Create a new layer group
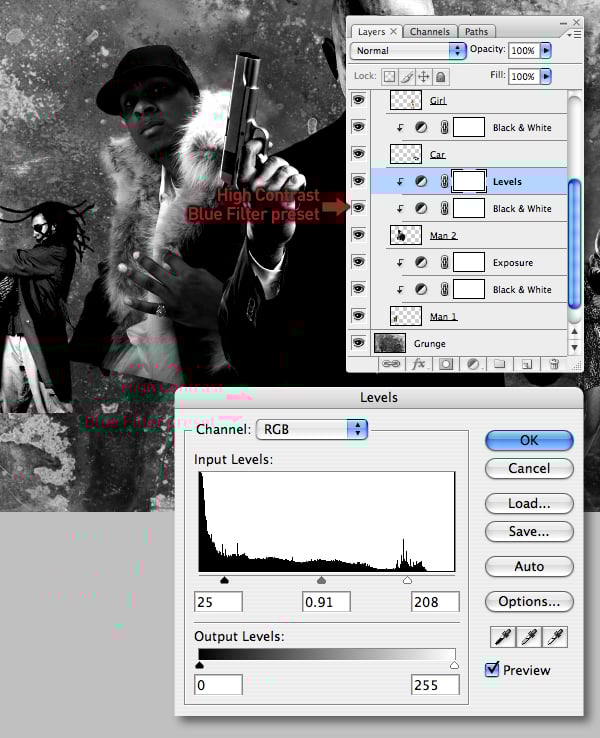Screen dimensions: 600x738 [500, 364]
